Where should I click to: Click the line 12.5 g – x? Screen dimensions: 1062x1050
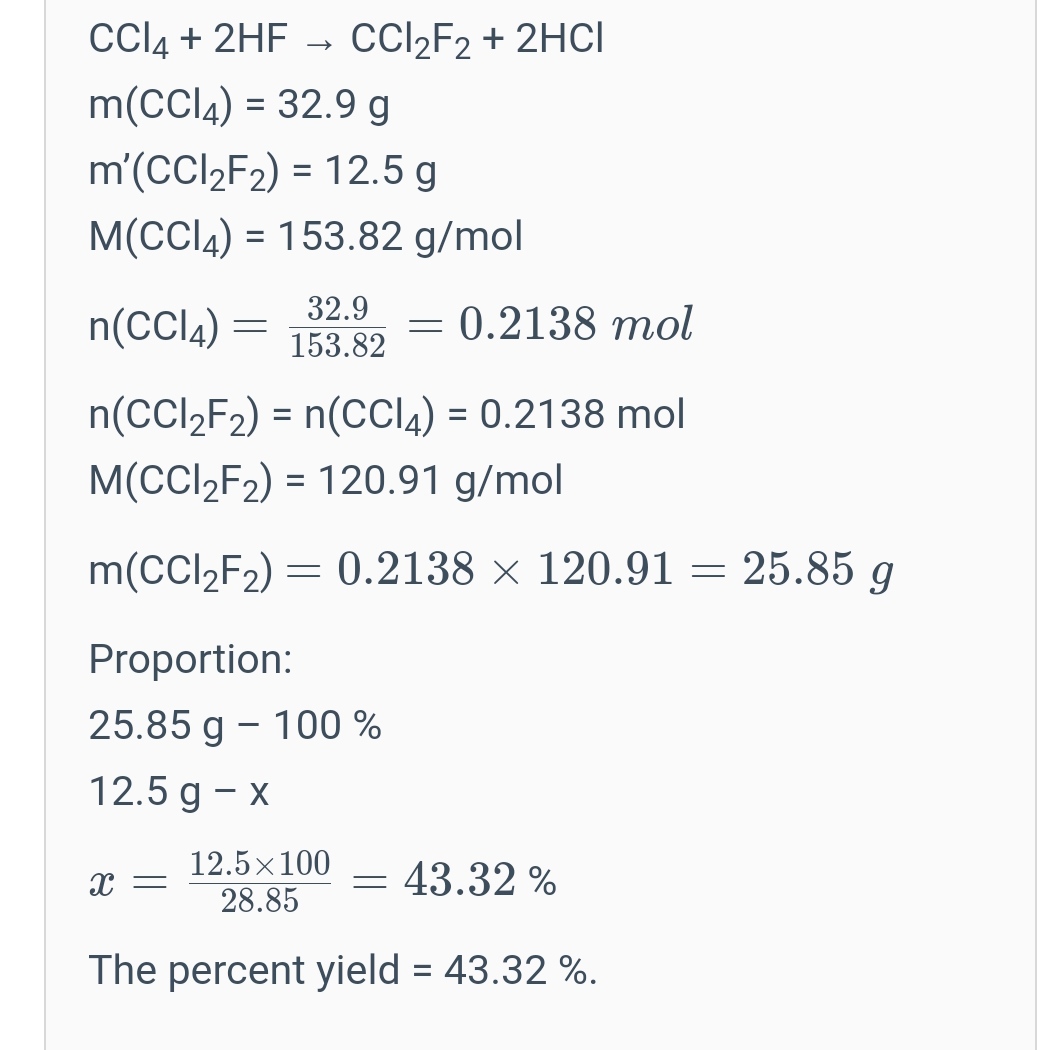coord(179,792)
